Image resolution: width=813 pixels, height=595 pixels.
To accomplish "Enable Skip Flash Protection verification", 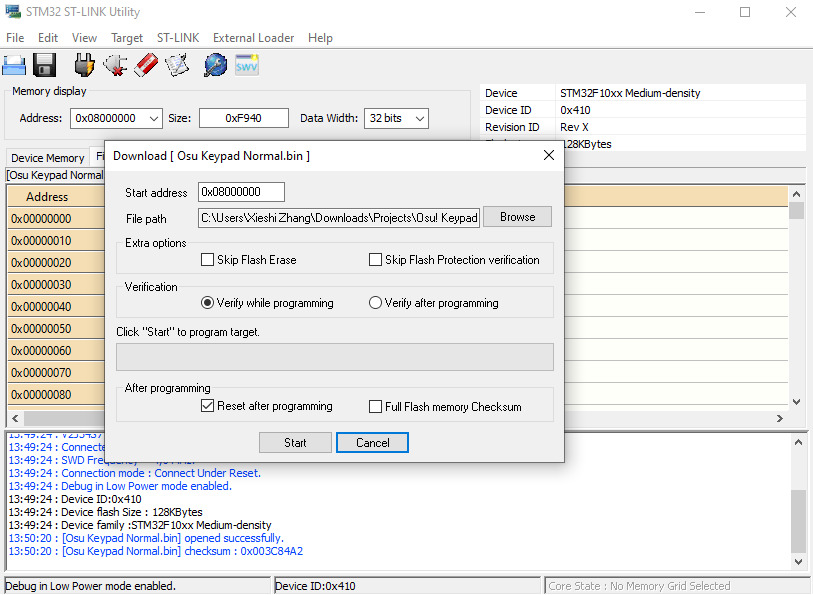I will 375,260.
